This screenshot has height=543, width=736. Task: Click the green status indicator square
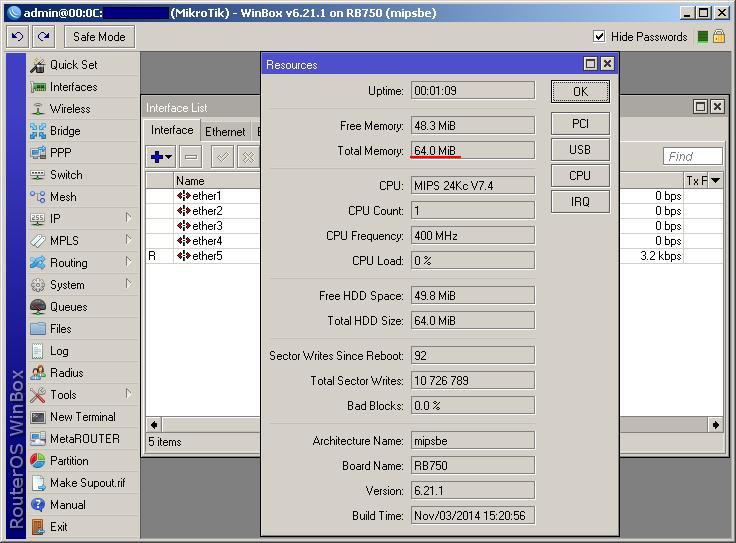703,37
